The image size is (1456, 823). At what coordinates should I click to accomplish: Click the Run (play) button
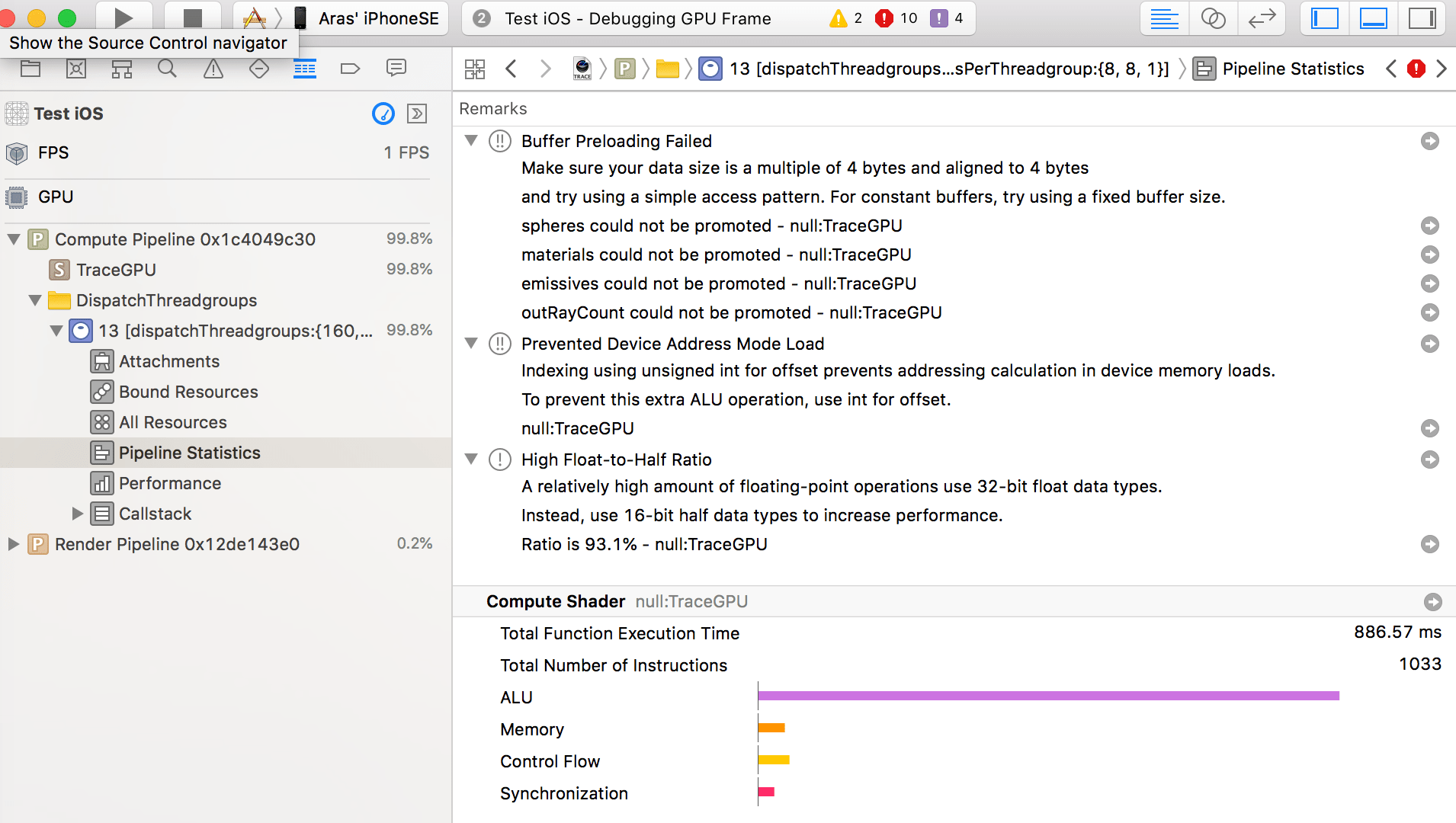pyautogui.click(x=123, y=18)
